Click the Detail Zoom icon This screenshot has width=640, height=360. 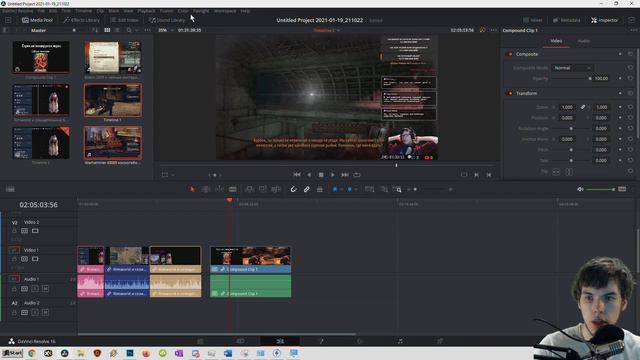[384, 189]
